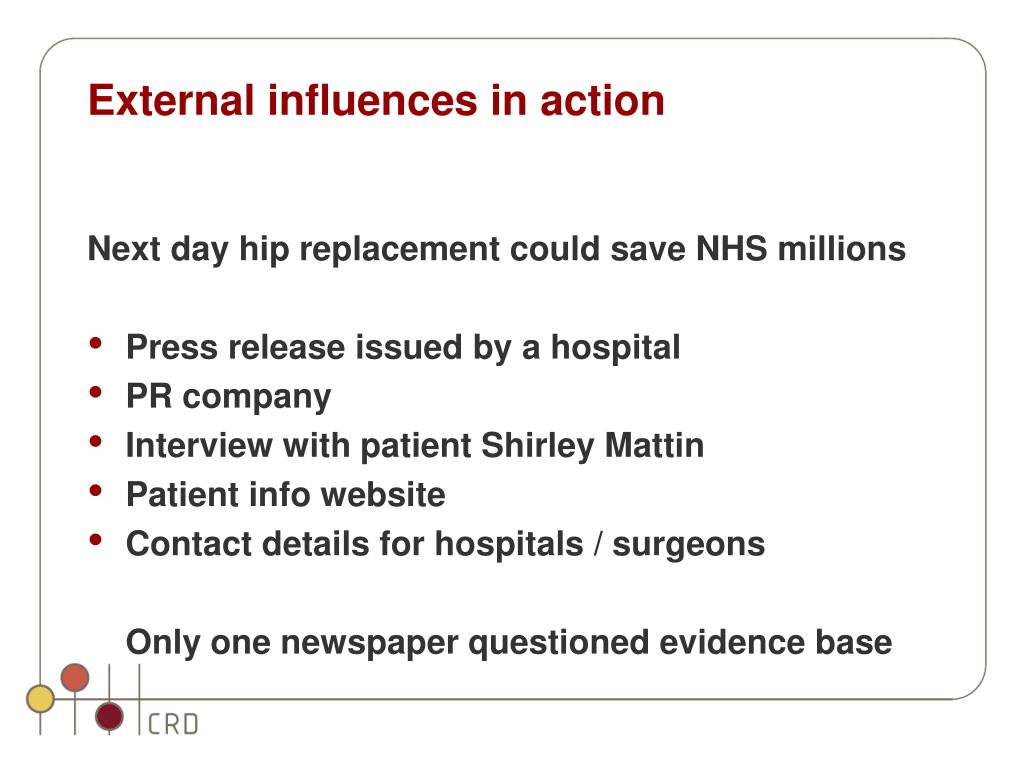Click the word NHS in headline
This screenshot has width=1024, height=768.
click(x=731, y=249)
